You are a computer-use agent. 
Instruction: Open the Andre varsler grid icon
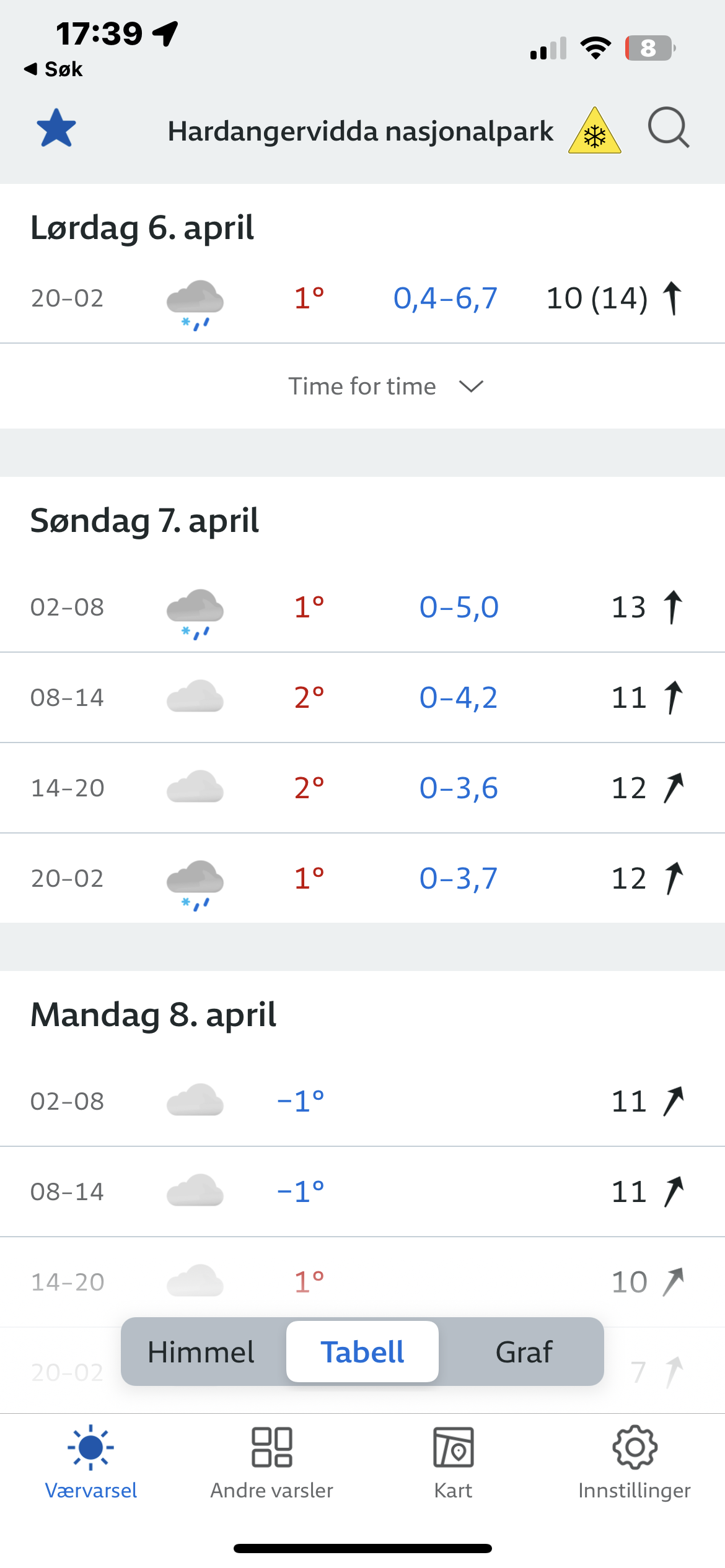click(x=272, y=1461)
